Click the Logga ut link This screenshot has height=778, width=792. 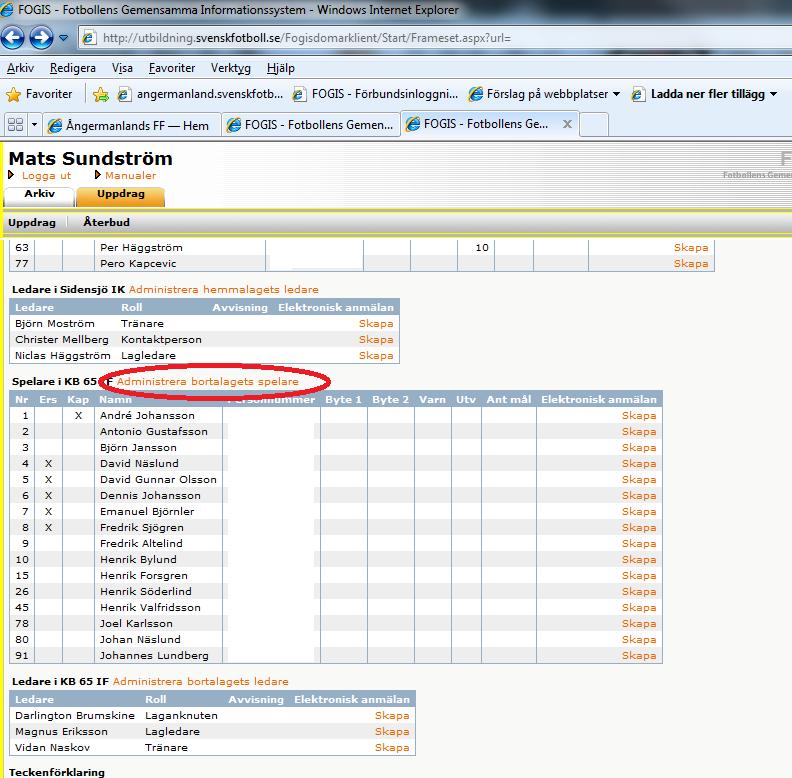pos(46,175)
